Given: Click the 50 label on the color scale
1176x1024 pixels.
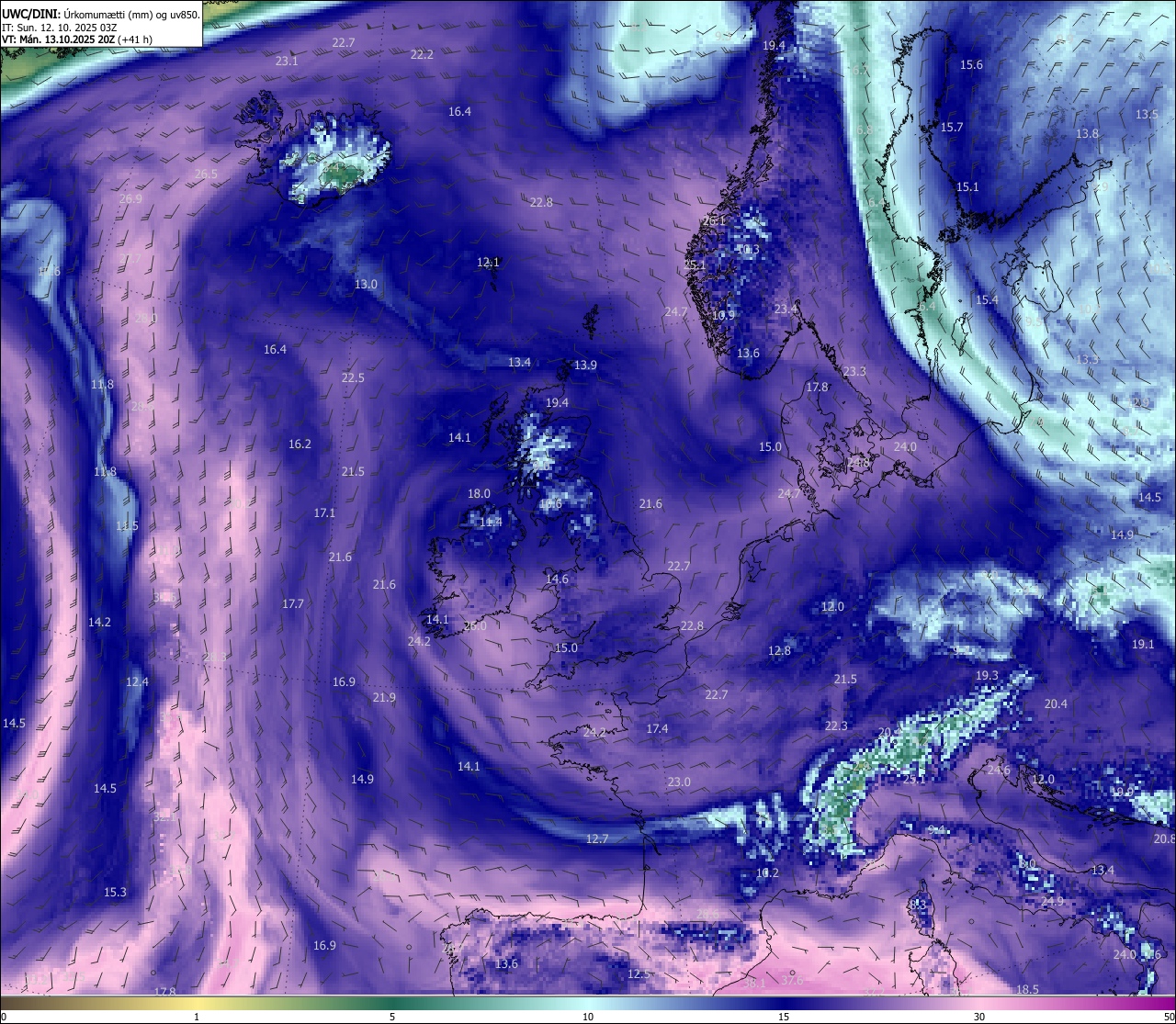Looking at the screenshot, I should tap(1169, 1017).
